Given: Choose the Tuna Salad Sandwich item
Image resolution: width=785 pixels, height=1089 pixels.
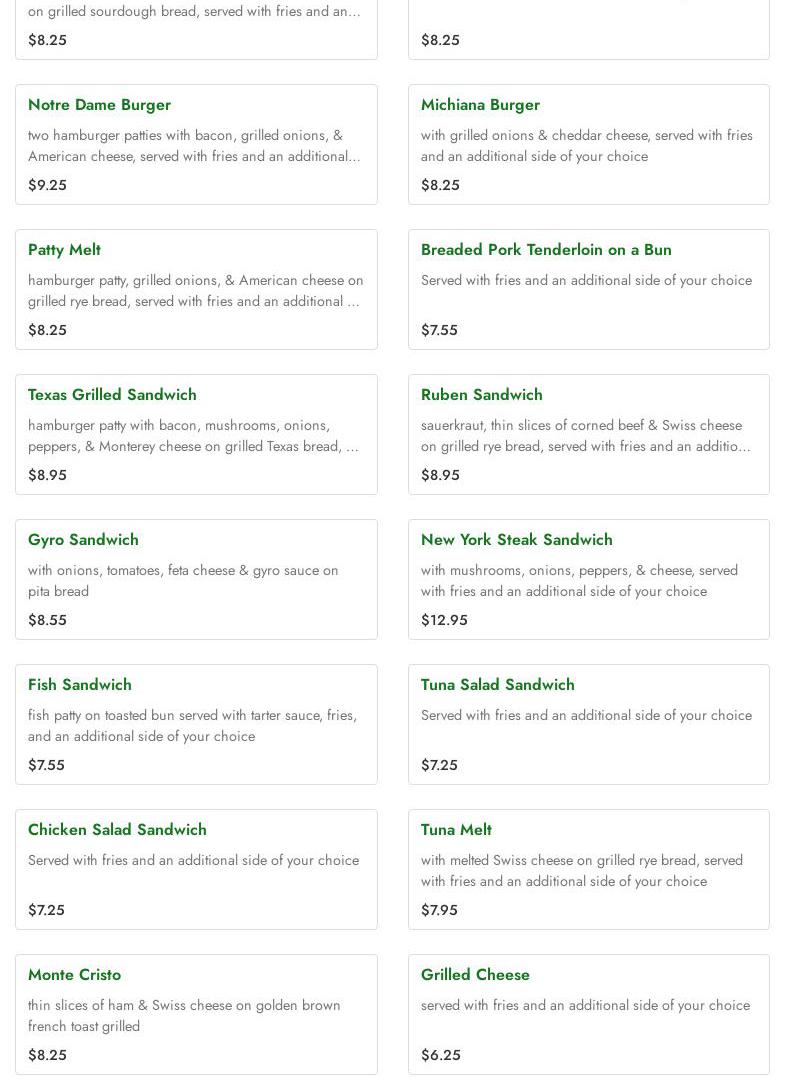Looking at the screenshot, I should point(497,685).
